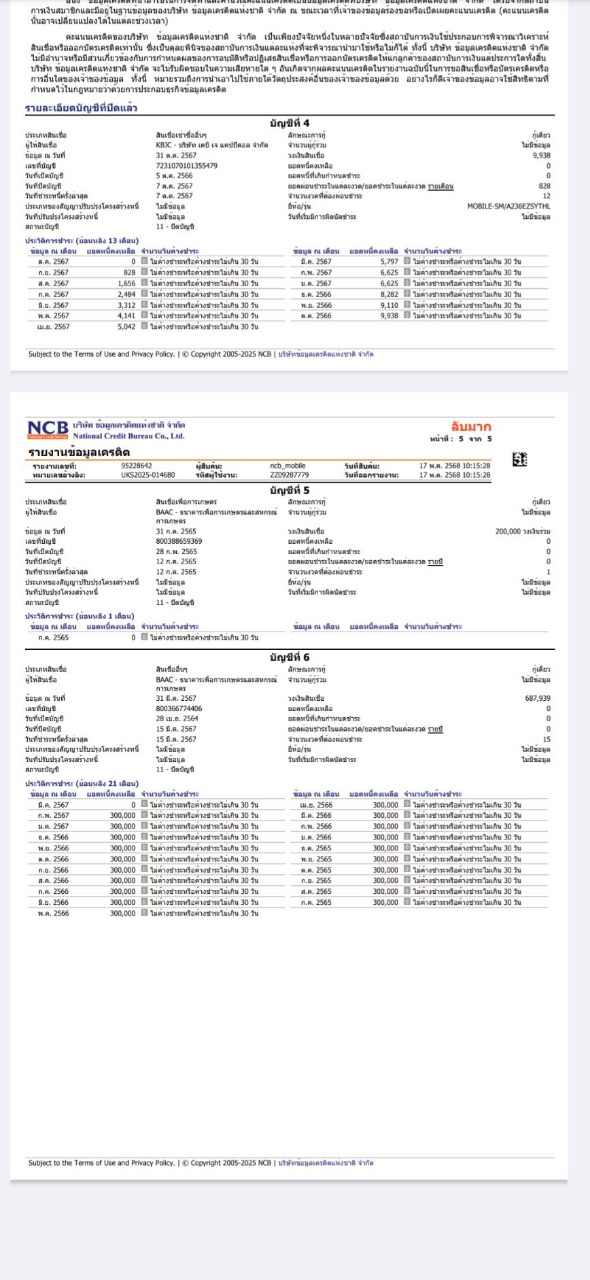Click the NCB logo in the report header
The image size is (590, 1280).
pyautogui.click(x=48, y=431)
